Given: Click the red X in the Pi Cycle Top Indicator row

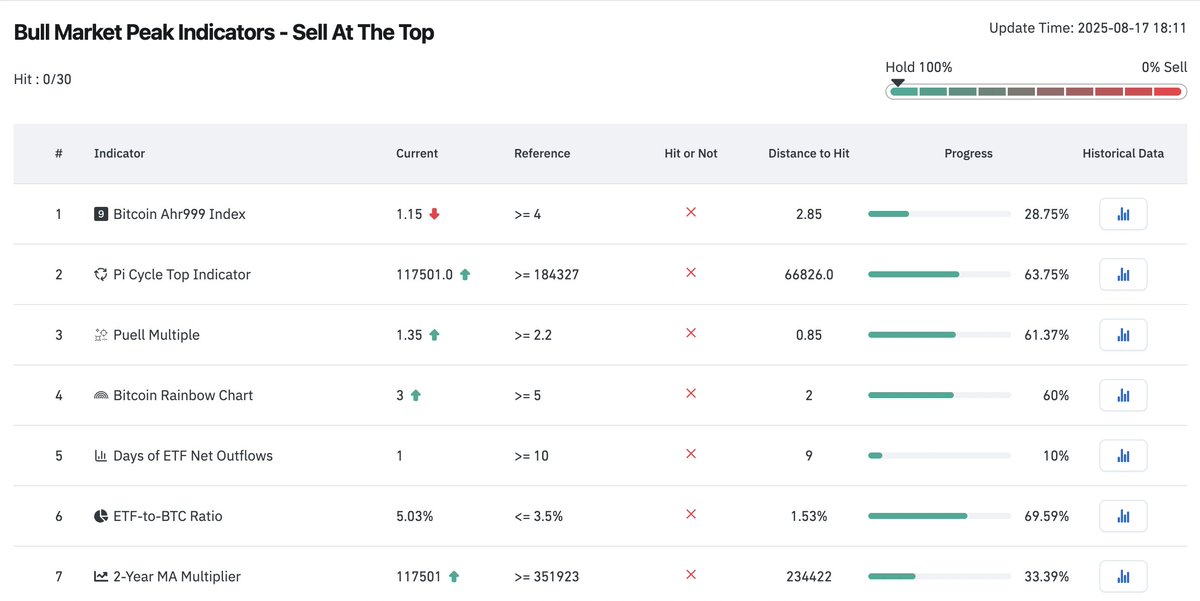Looking at the screenshot, I should click(690, 273).
